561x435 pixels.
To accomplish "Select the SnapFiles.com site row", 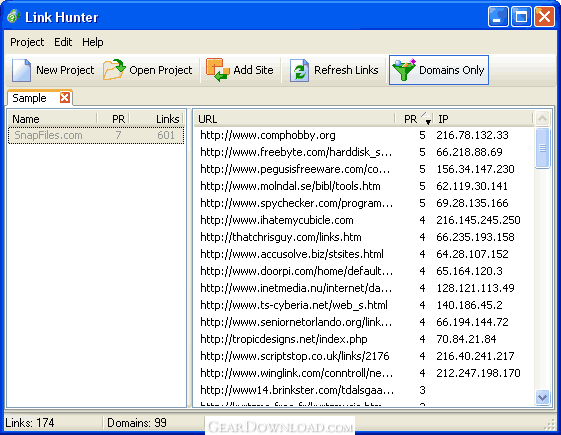I will click(x=96, y=135).
